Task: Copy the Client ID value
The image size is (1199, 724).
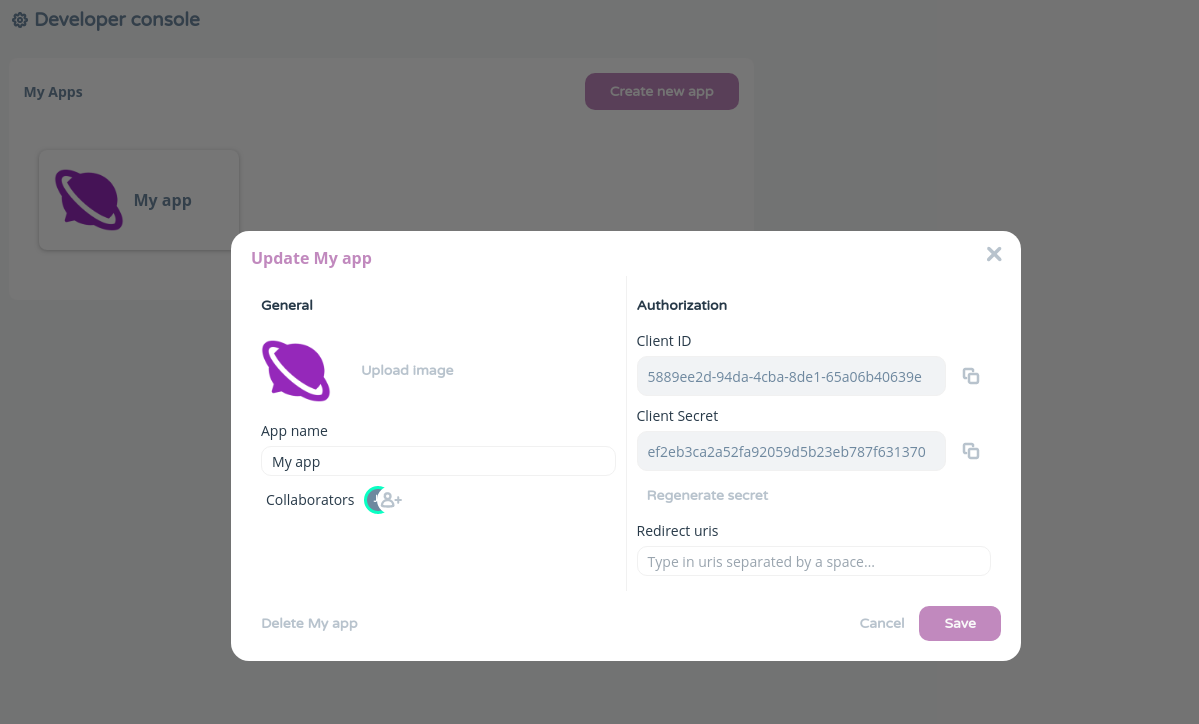Action: pyautogui.click(x=970, y=376)
